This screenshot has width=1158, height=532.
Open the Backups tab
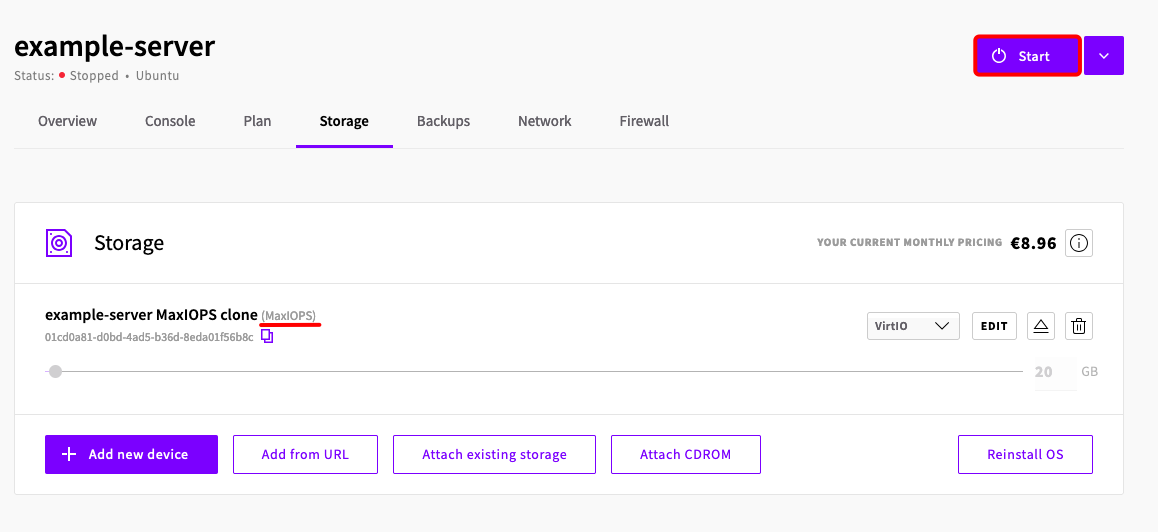point(443,121)
